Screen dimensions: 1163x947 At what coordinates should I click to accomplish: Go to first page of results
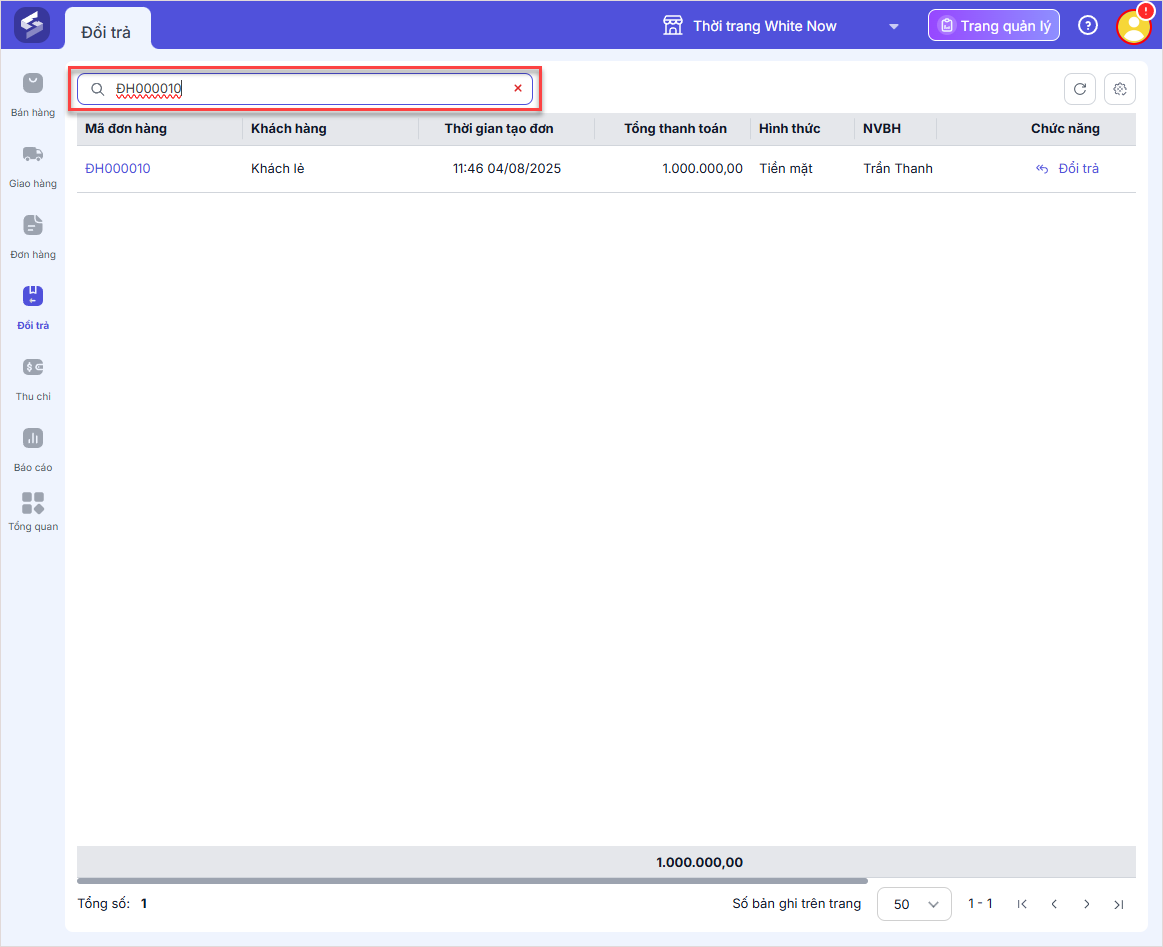point(1022,904)
